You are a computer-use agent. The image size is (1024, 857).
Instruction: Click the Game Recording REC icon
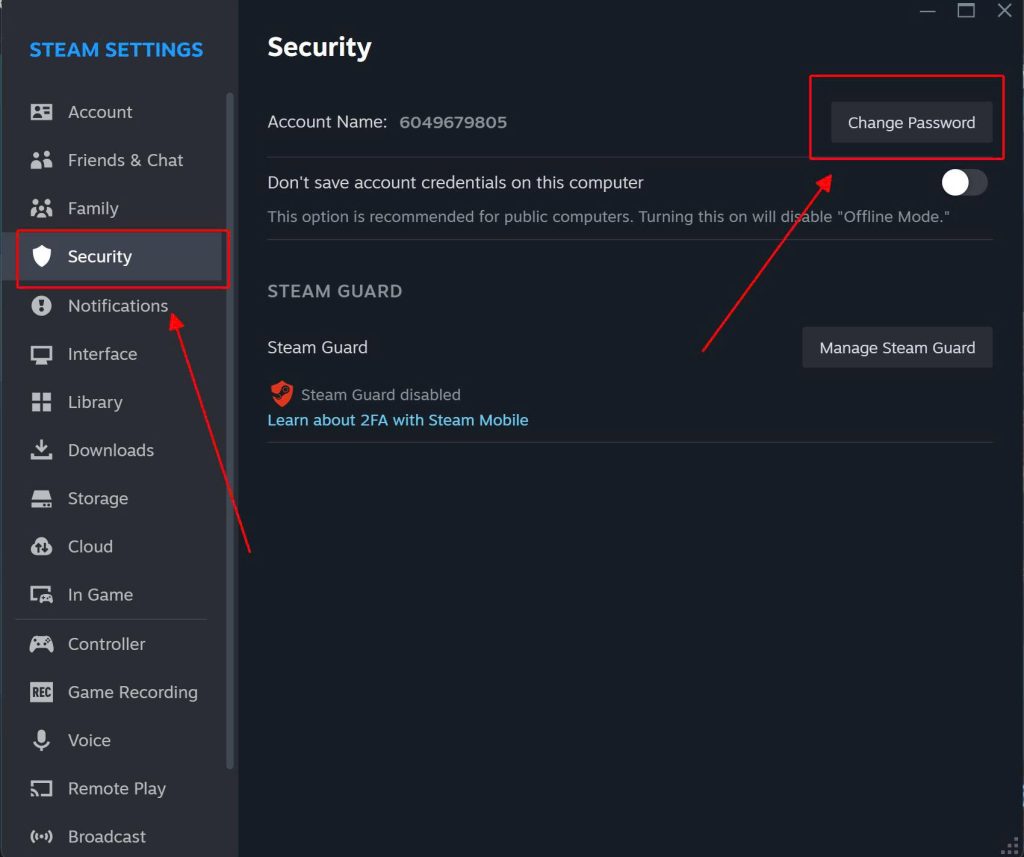point(41,692)
